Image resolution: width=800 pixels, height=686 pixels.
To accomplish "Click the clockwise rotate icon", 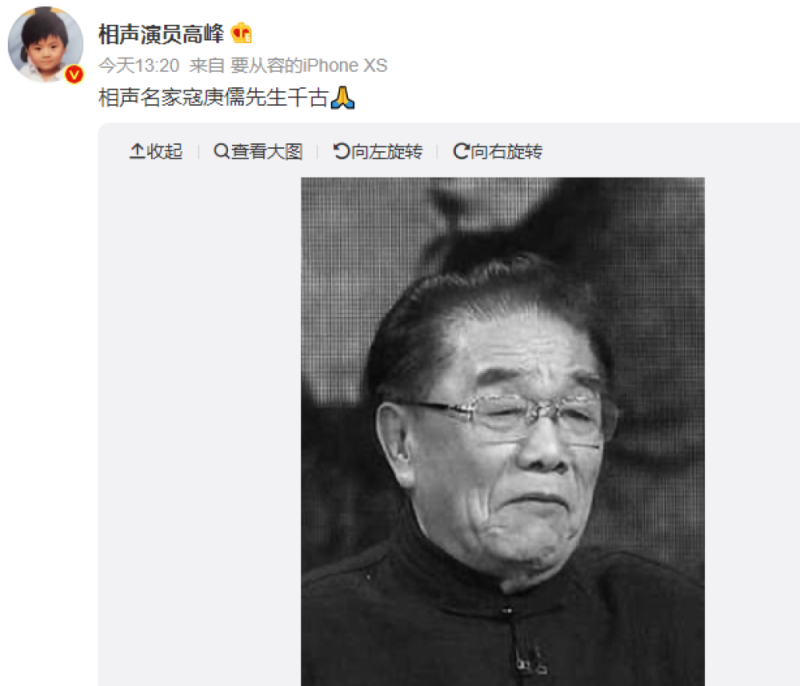I will point(461,151).
